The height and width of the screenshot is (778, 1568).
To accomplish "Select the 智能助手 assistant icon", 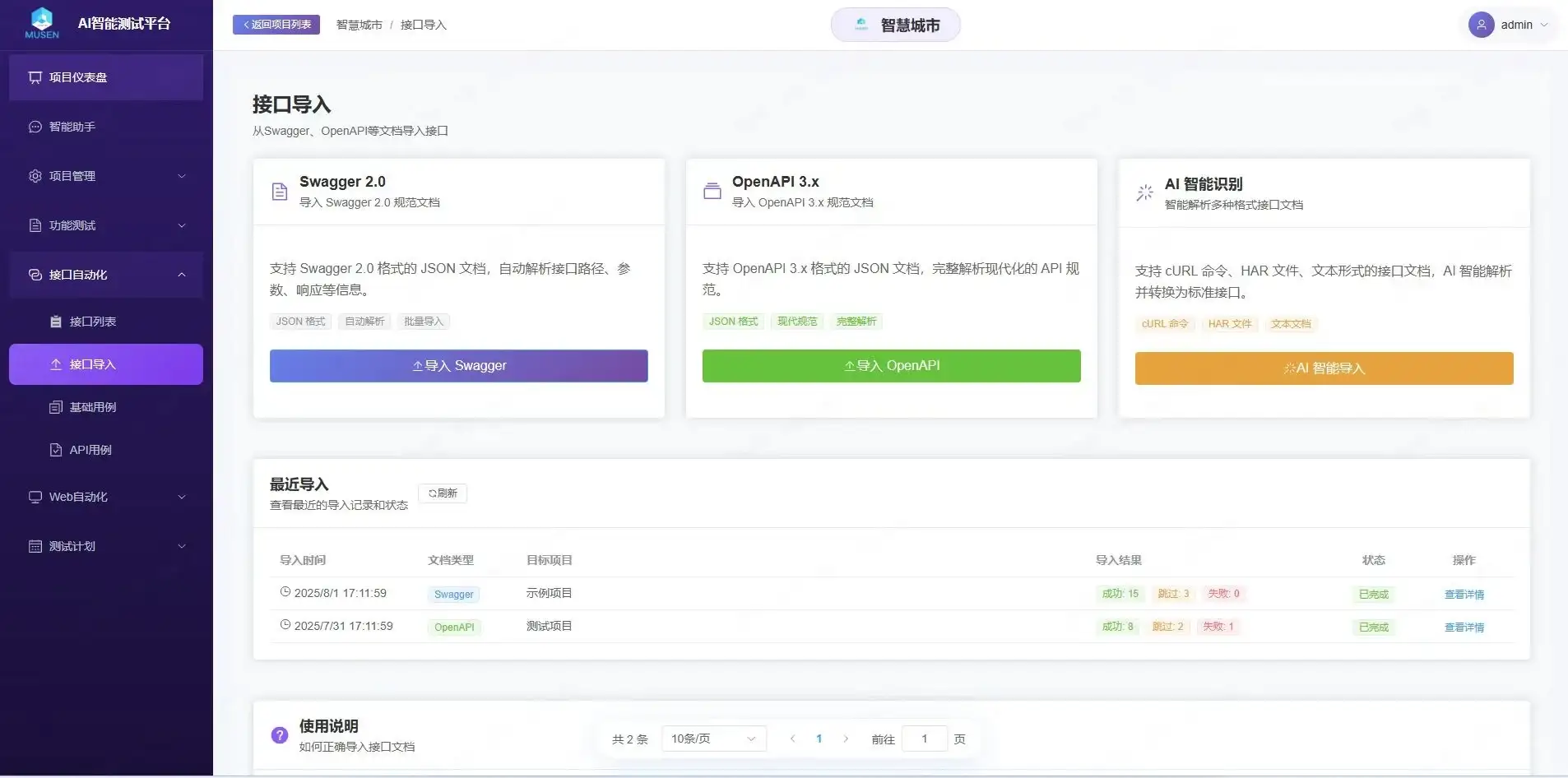I will 35,127.
